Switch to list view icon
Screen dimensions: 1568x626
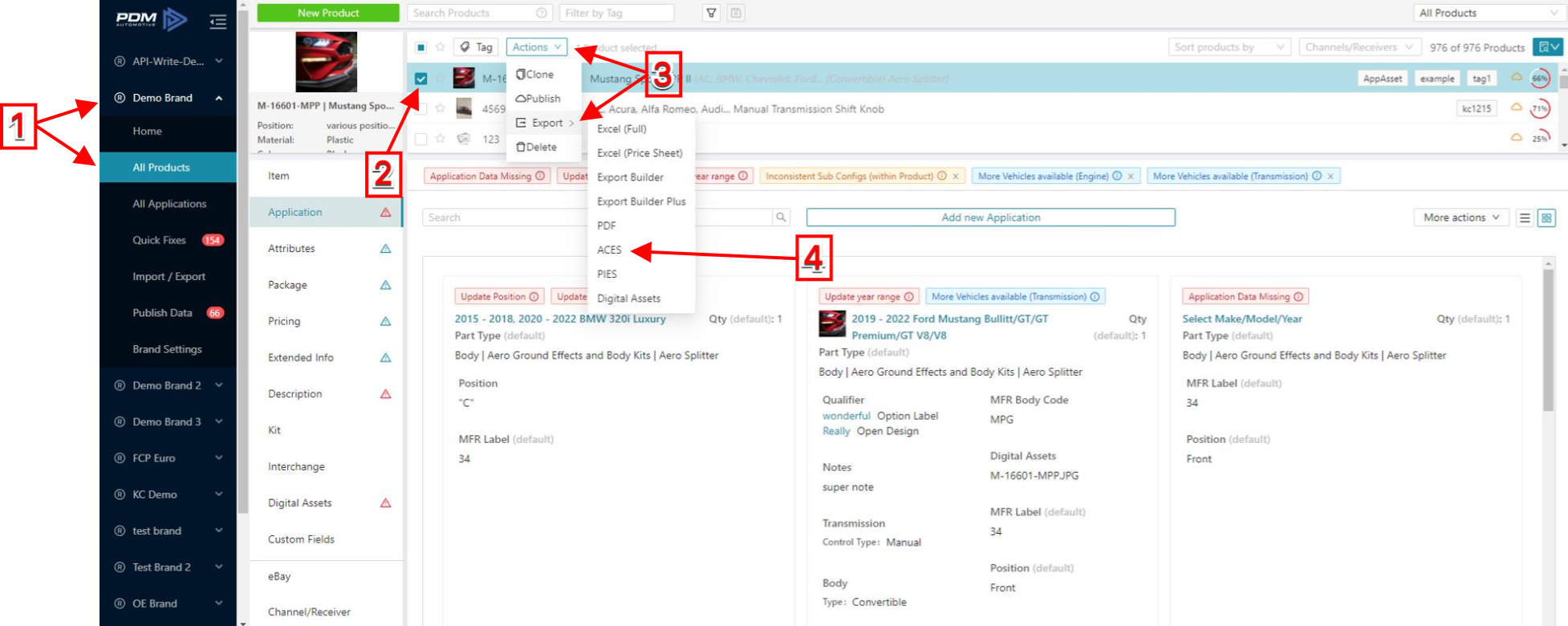point(1525,217)
